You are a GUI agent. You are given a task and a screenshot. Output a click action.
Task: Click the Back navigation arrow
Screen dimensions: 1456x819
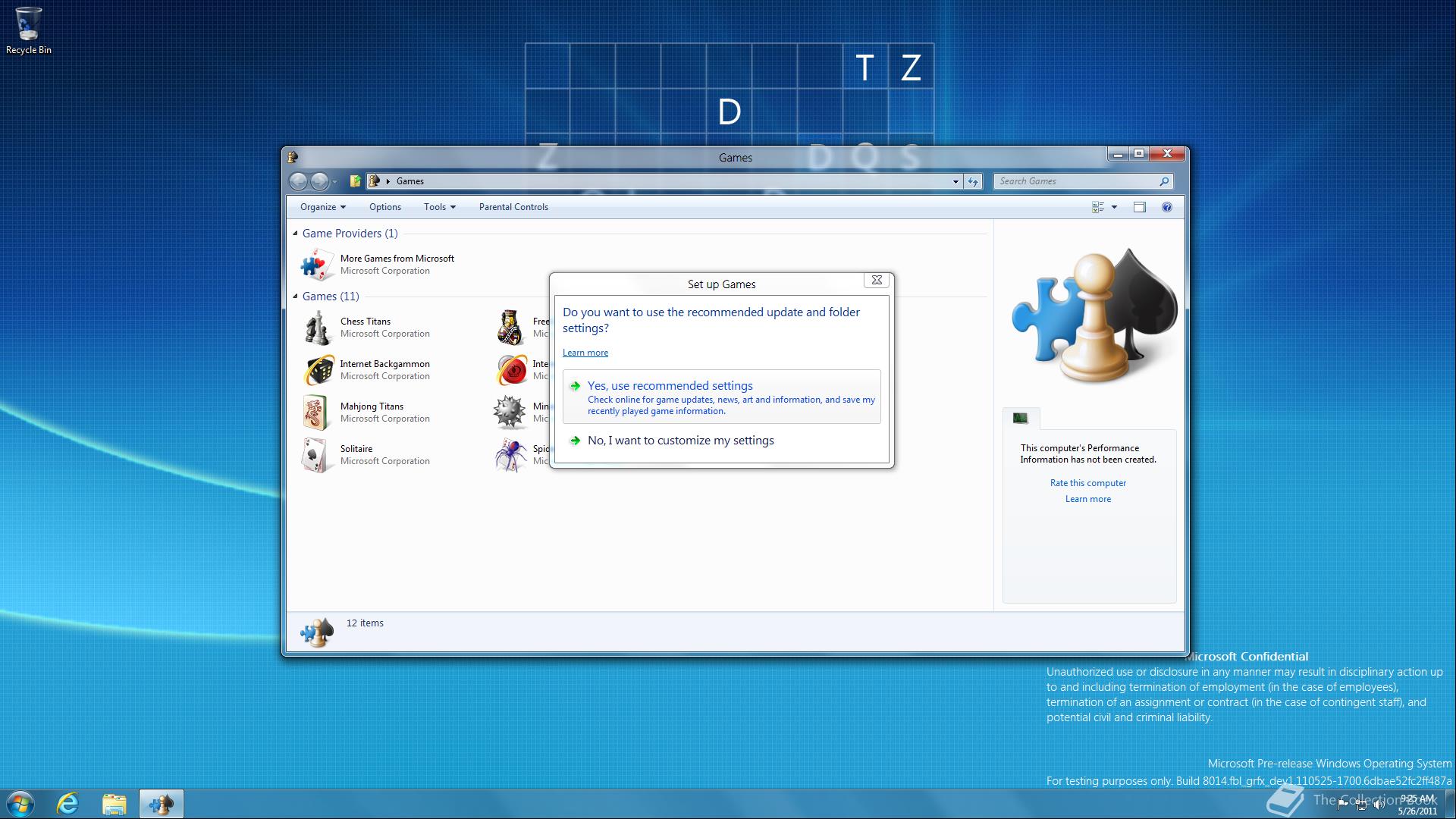(x=298, y=181)
